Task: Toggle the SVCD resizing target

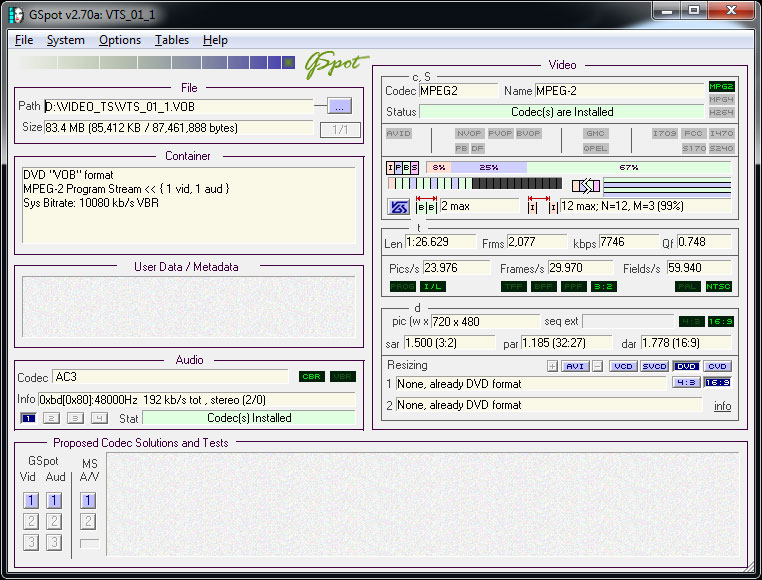Action: click(655, 366)
